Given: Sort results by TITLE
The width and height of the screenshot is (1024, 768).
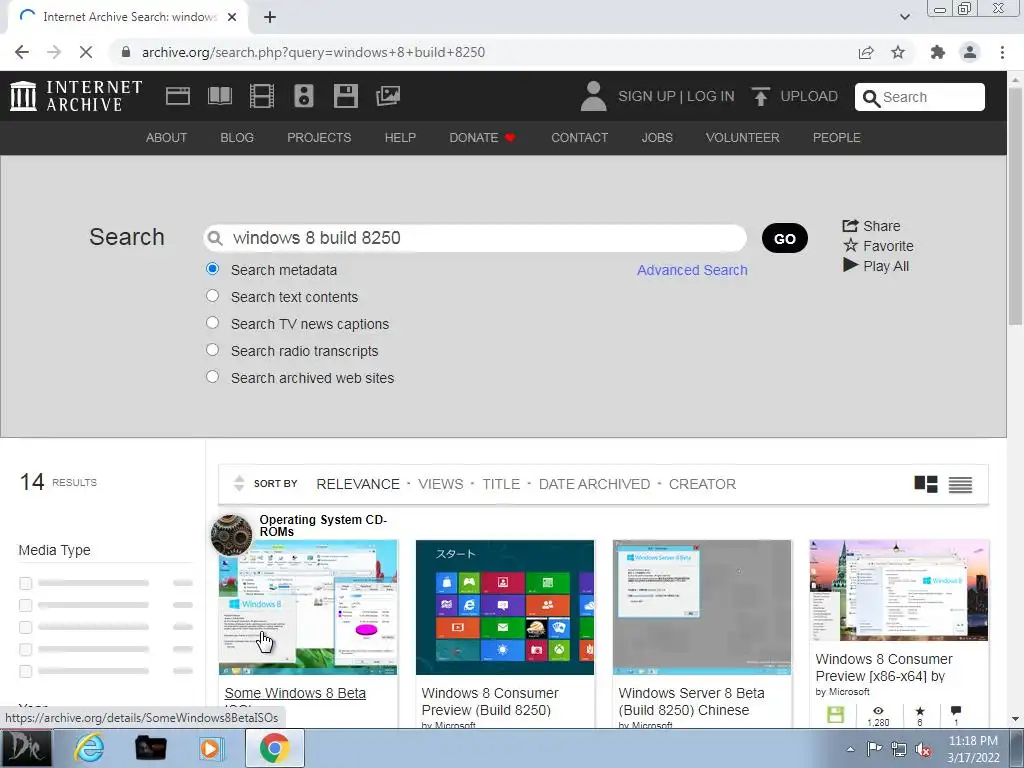Looking at the screenshot, I should coord(501,484).
